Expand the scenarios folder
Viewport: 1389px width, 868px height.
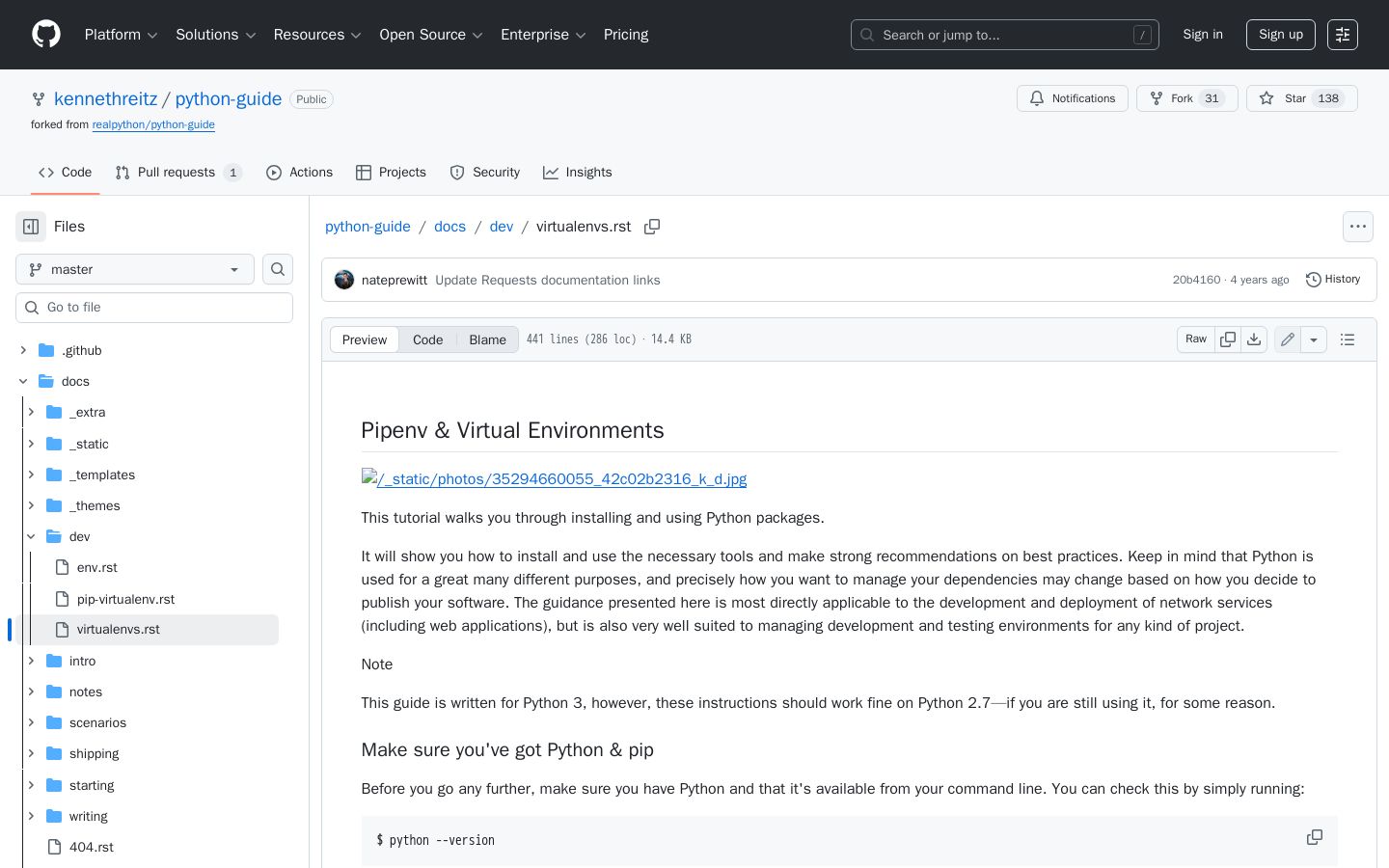point(31,722)
